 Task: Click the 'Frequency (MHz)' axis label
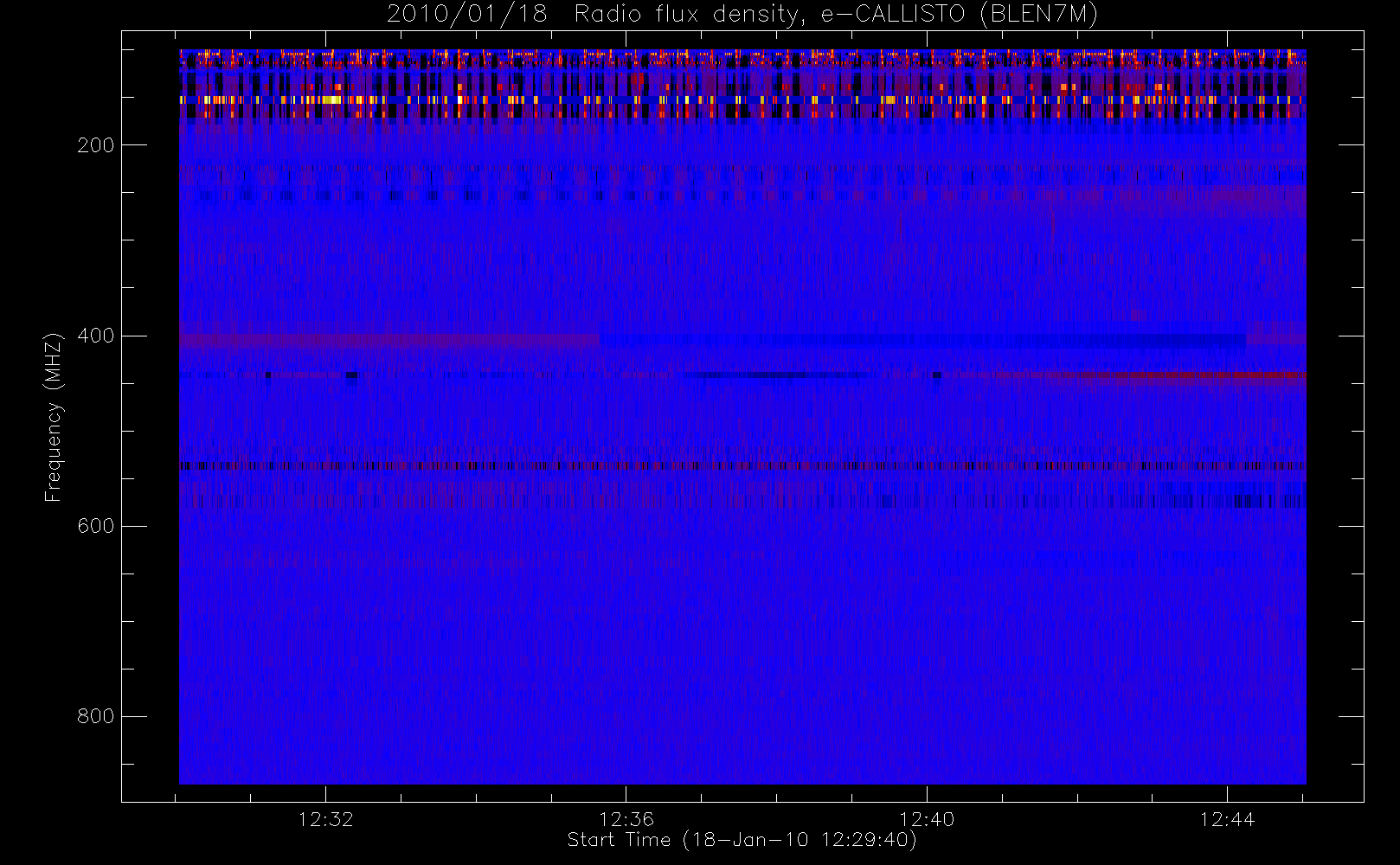[x=54, y=417]
